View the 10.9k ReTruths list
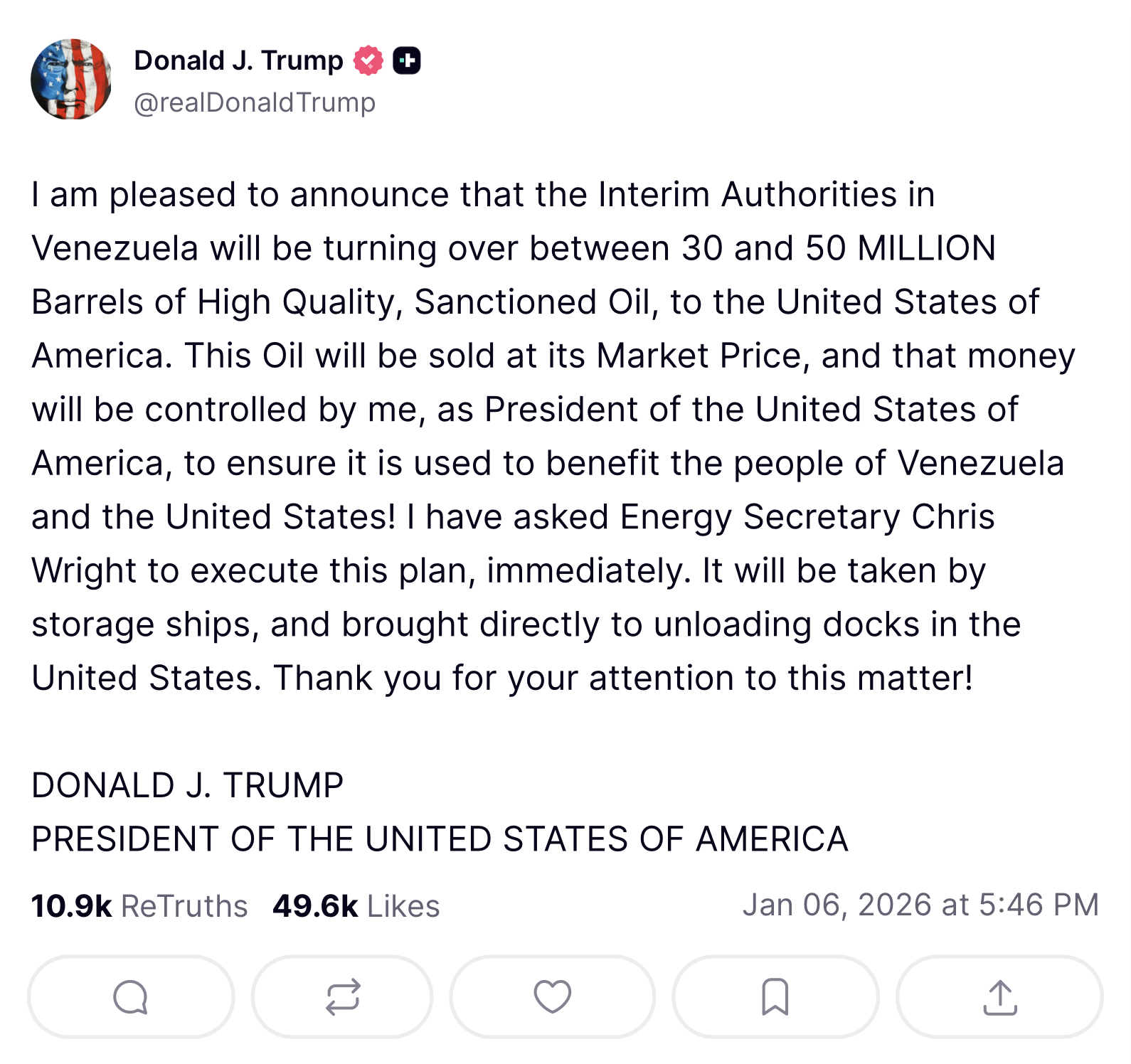 tap(139, 904)
